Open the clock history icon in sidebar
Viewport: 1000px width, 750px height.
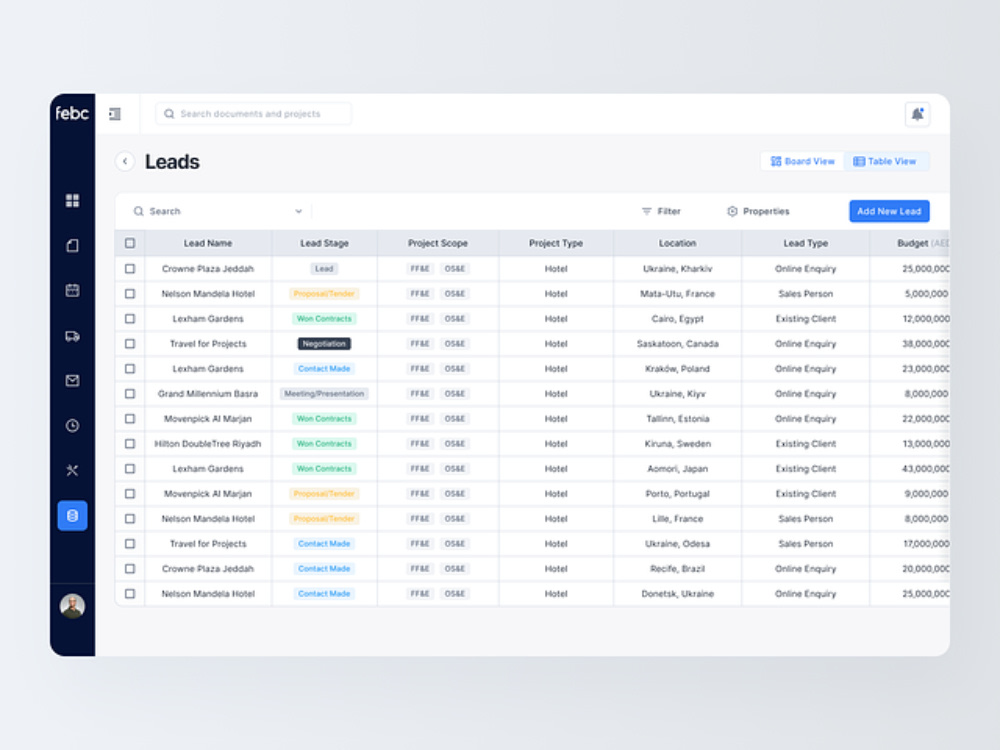tap(72, 425)
